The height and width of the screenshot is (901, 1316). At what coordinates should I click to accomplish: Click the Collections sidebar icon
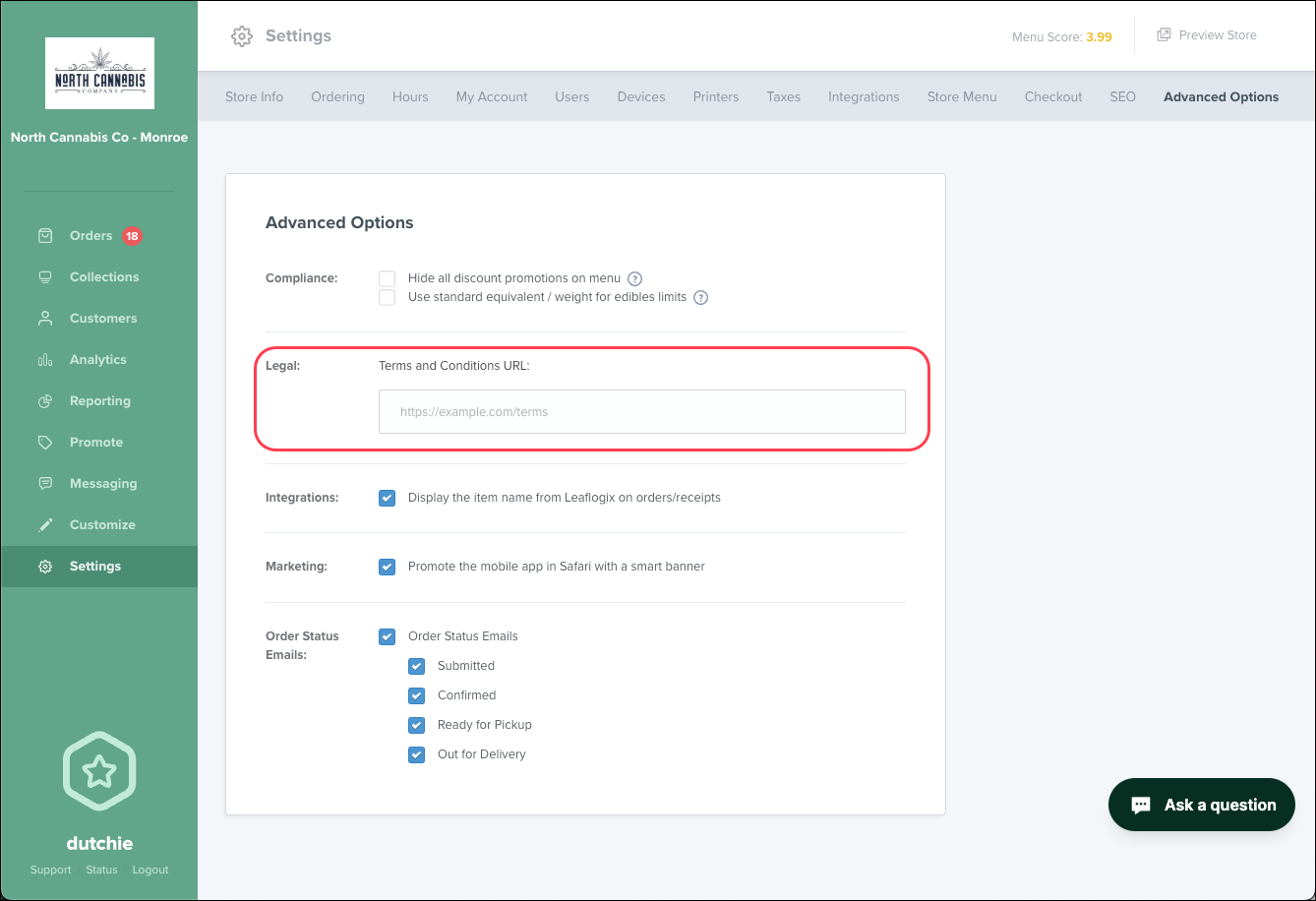pos(45,277)
